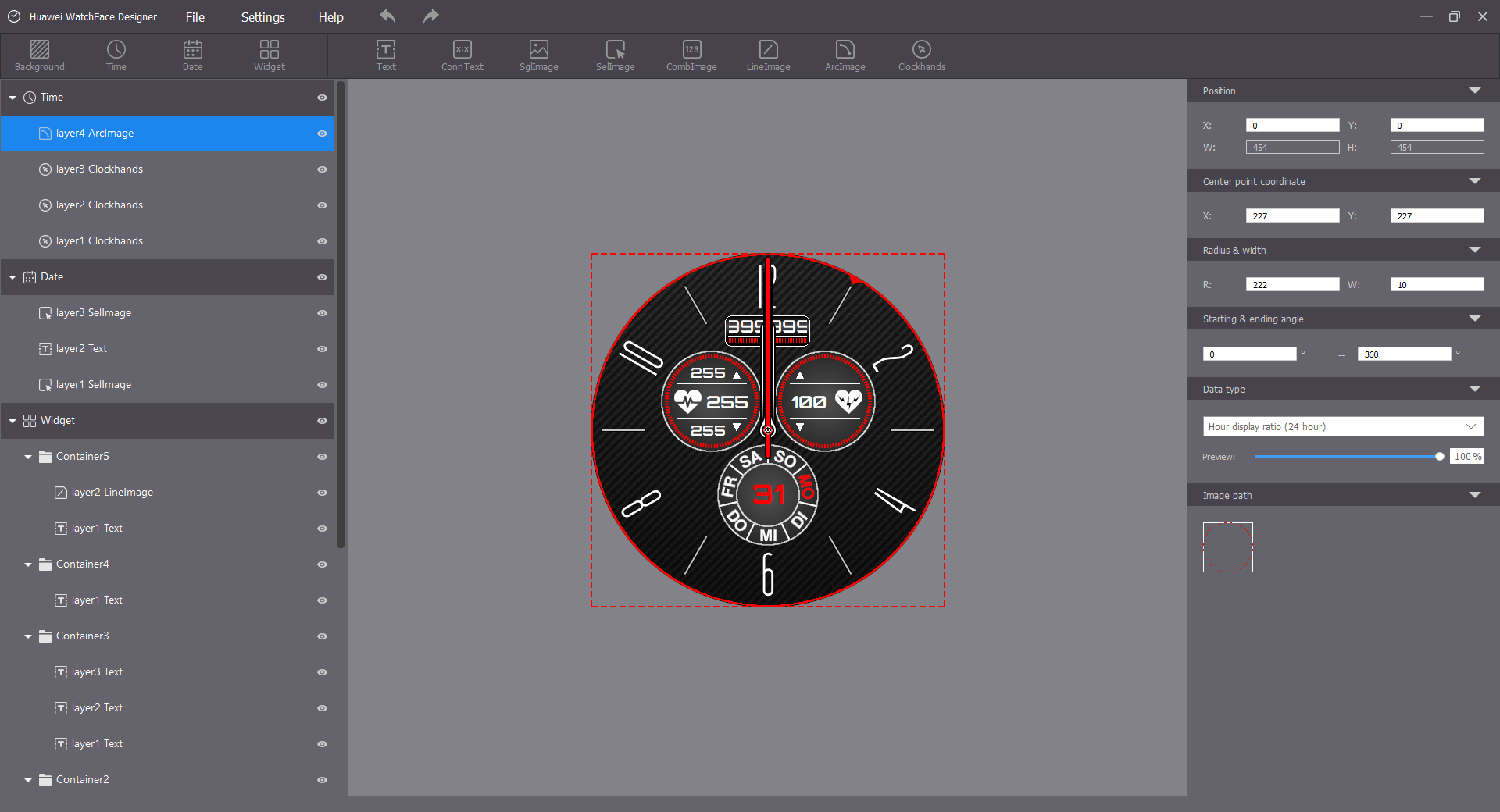The image size is (1500, 812).
Task: Hide the Date group
Action: coord(322,277)
